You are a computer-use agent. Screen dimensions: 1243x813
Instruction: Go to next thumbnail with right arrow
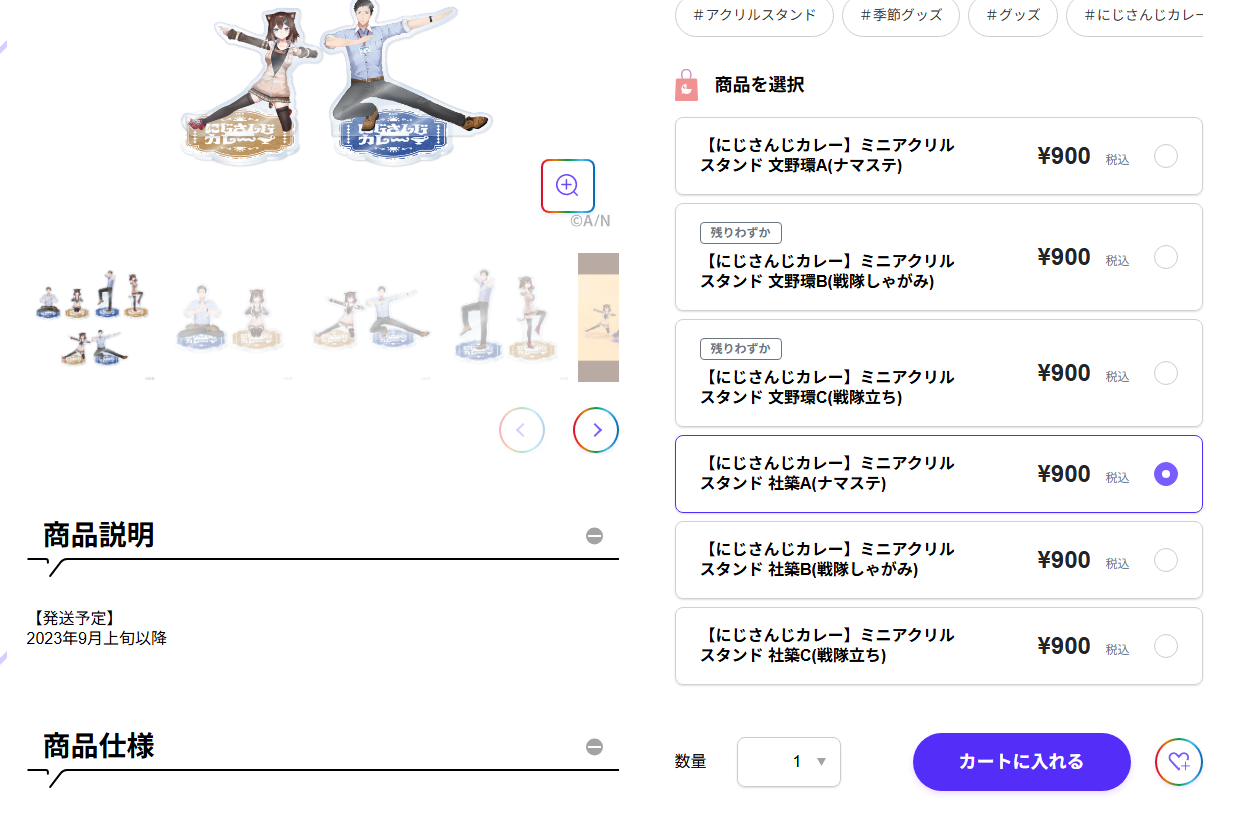tap(596, 430)
